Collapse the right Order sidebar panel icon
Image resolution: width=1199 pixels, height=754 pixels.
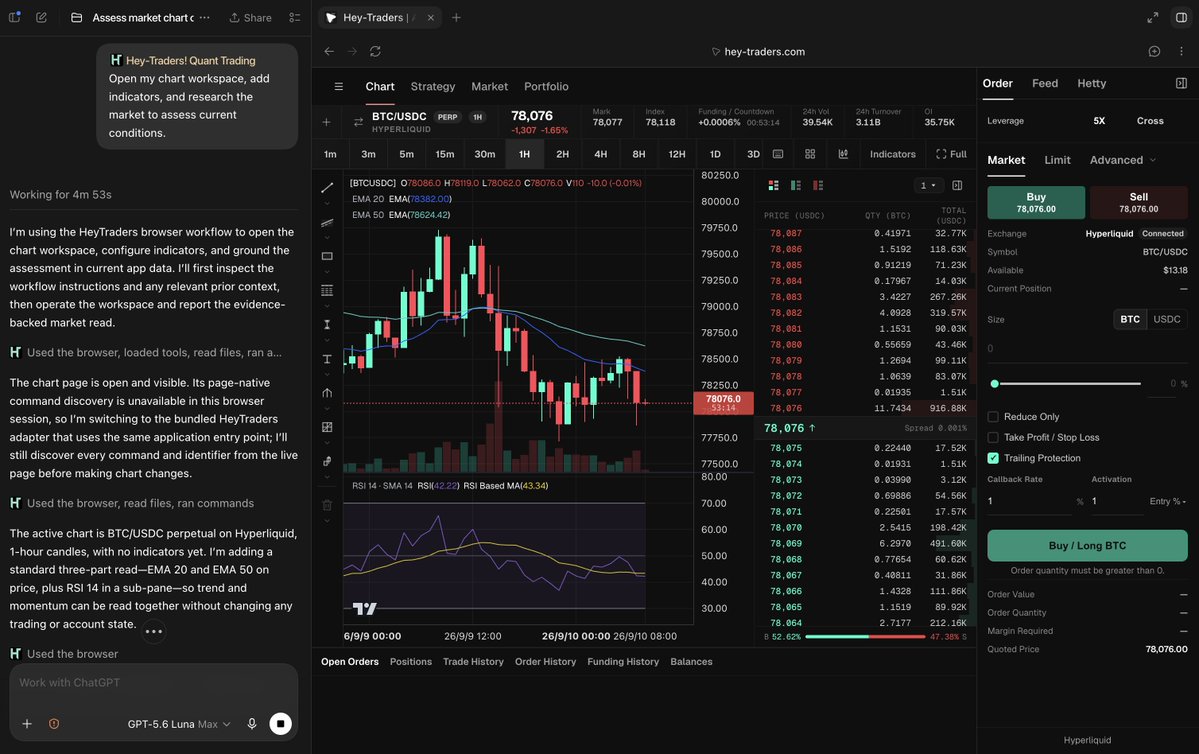1181,83
